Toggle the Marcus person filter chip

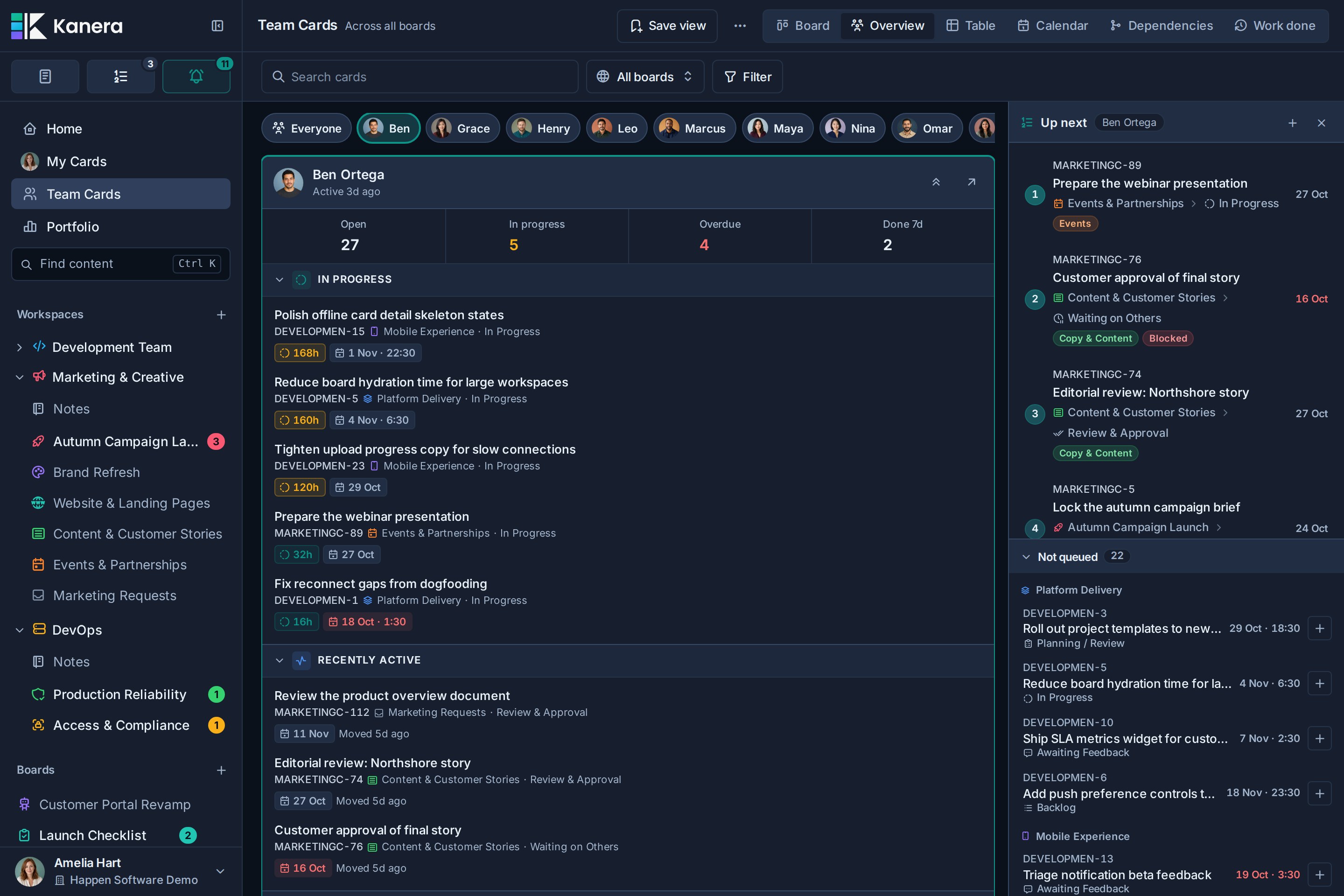point(694,128)
